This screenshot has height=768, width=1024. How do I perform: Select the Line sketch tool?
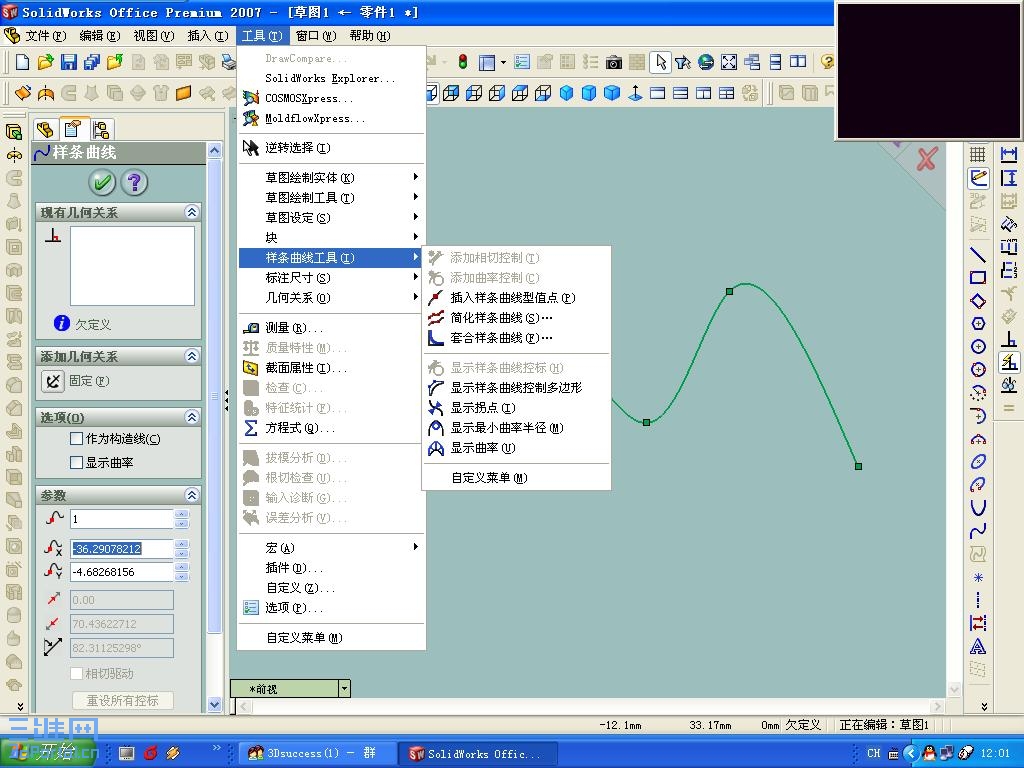(978, 255)
